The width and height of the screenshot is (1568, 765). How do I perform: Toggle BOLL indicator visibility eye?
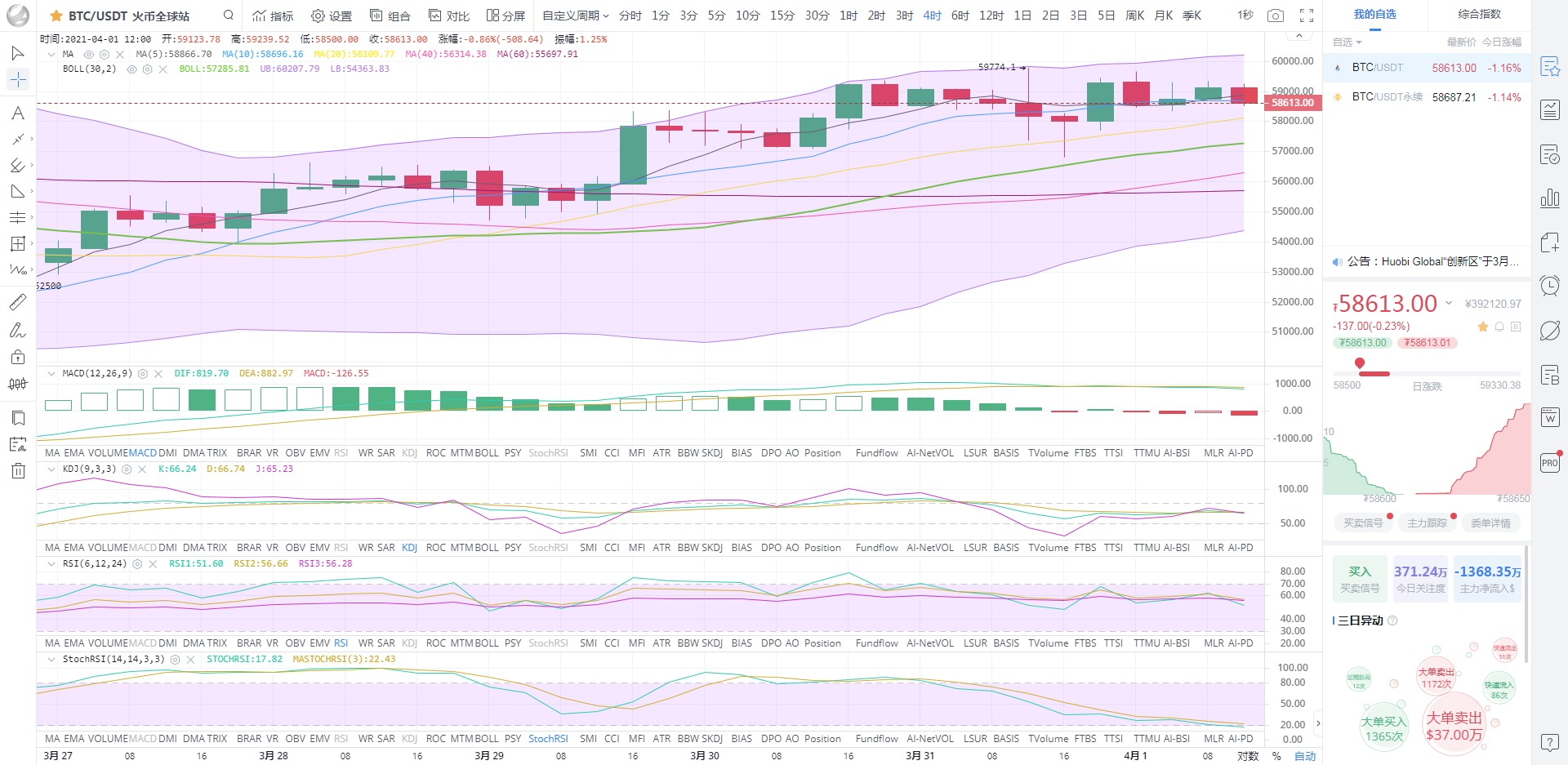131,69
